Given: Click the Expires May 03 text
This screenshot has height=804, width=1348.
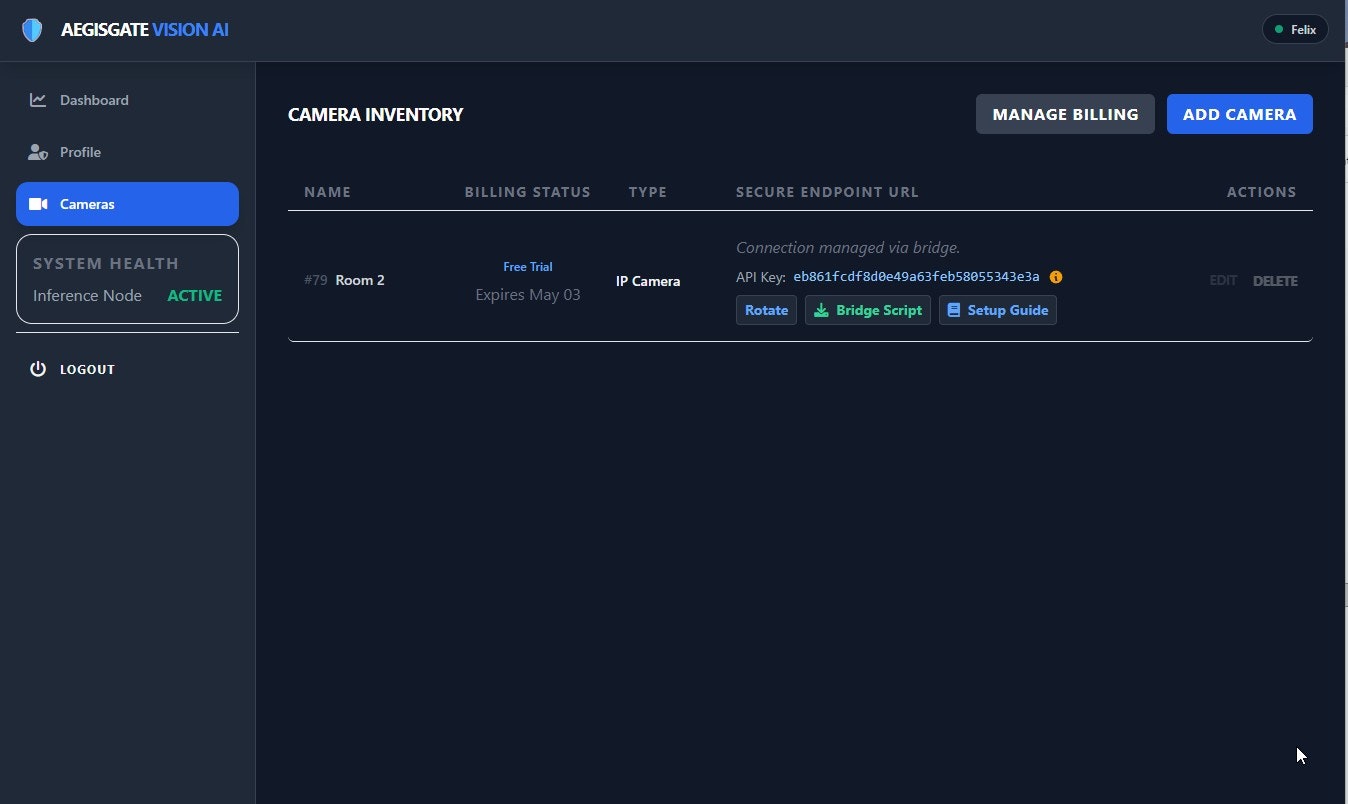Looking at the screenshot, I should [x=528, y=295].
